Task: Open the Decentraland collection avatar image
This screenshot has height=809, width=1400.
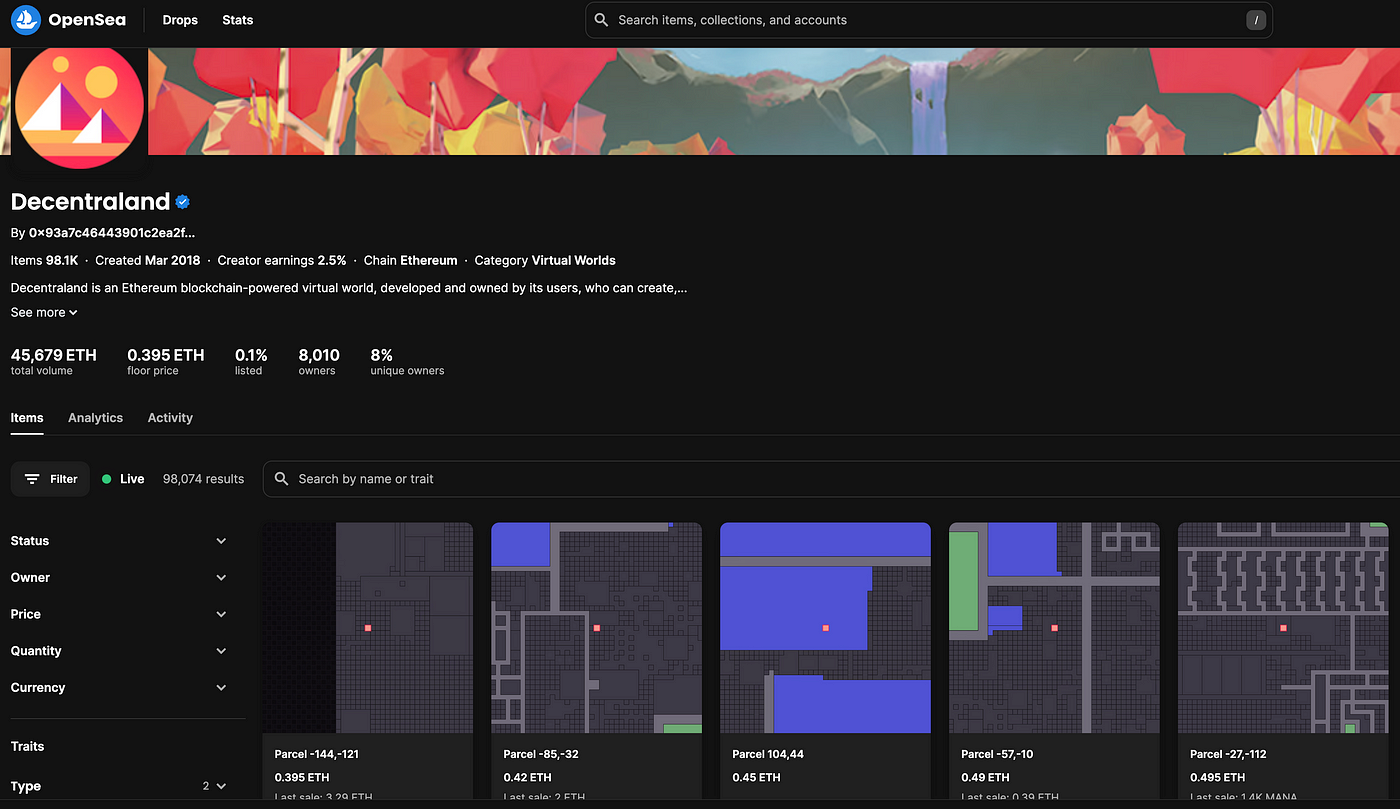Action: (80, 107)
